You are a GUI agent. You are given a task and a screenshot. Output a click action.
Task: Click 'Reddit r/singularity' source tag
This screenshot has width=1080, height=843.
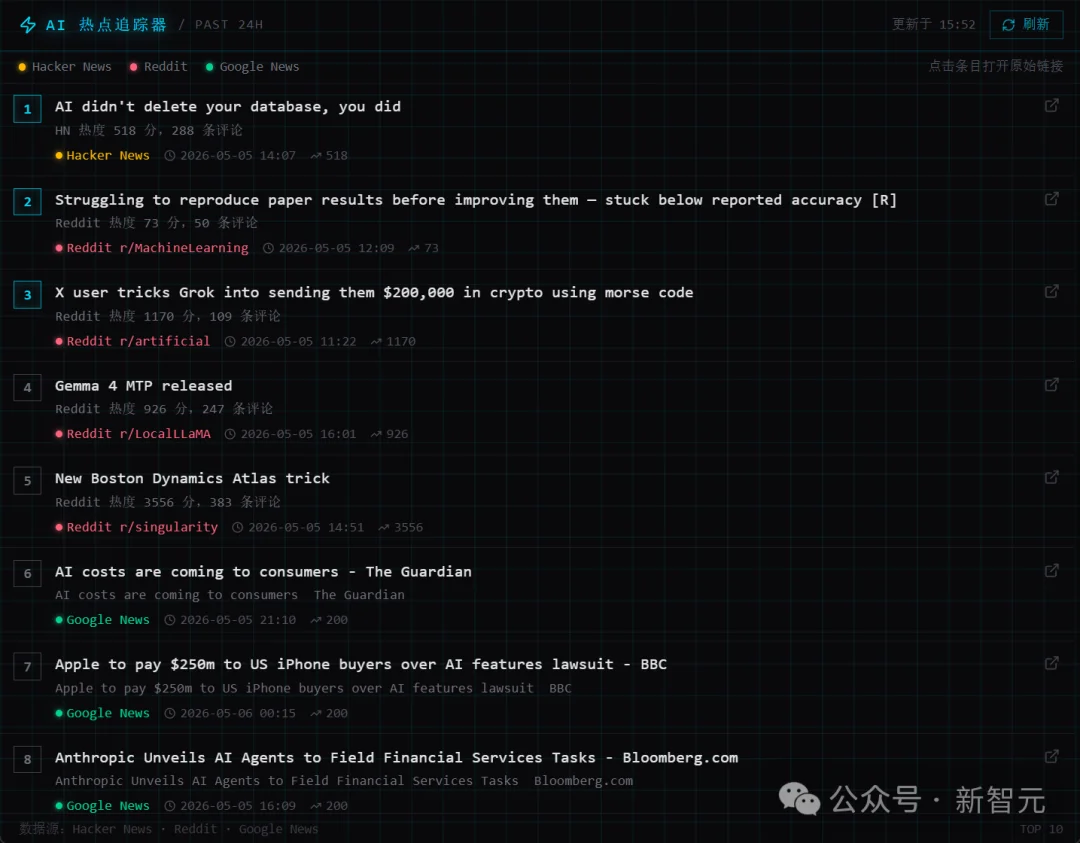coord(137,527)
